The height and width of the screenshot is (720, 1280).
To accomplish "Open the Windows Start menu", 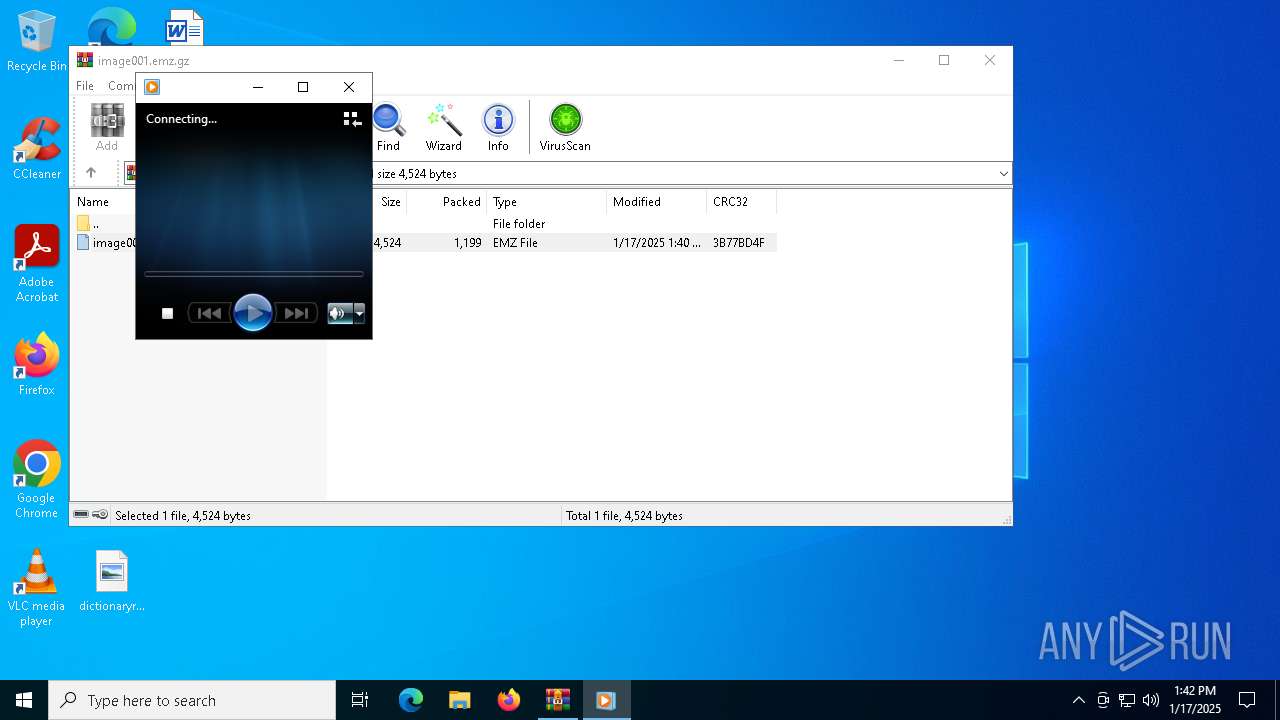I will 24,700.
